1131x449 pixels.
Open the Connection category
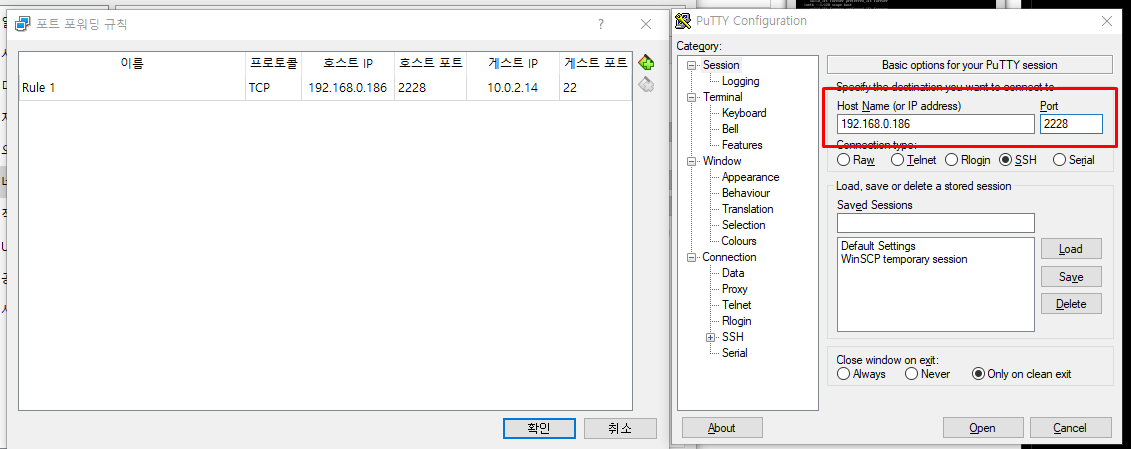(x=729, y=257)
